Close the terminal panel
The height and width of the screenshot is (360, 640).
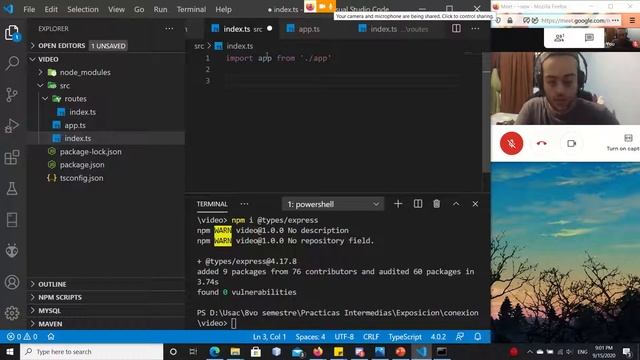(475, 204)
